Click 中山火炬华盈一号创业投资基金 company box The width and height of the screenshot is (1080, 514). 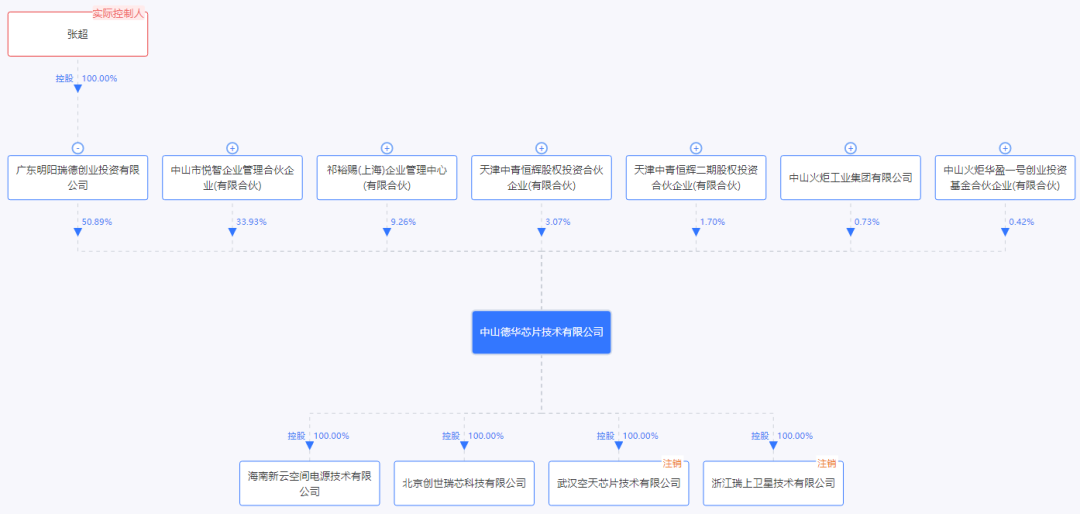(x=1005, y=178)
